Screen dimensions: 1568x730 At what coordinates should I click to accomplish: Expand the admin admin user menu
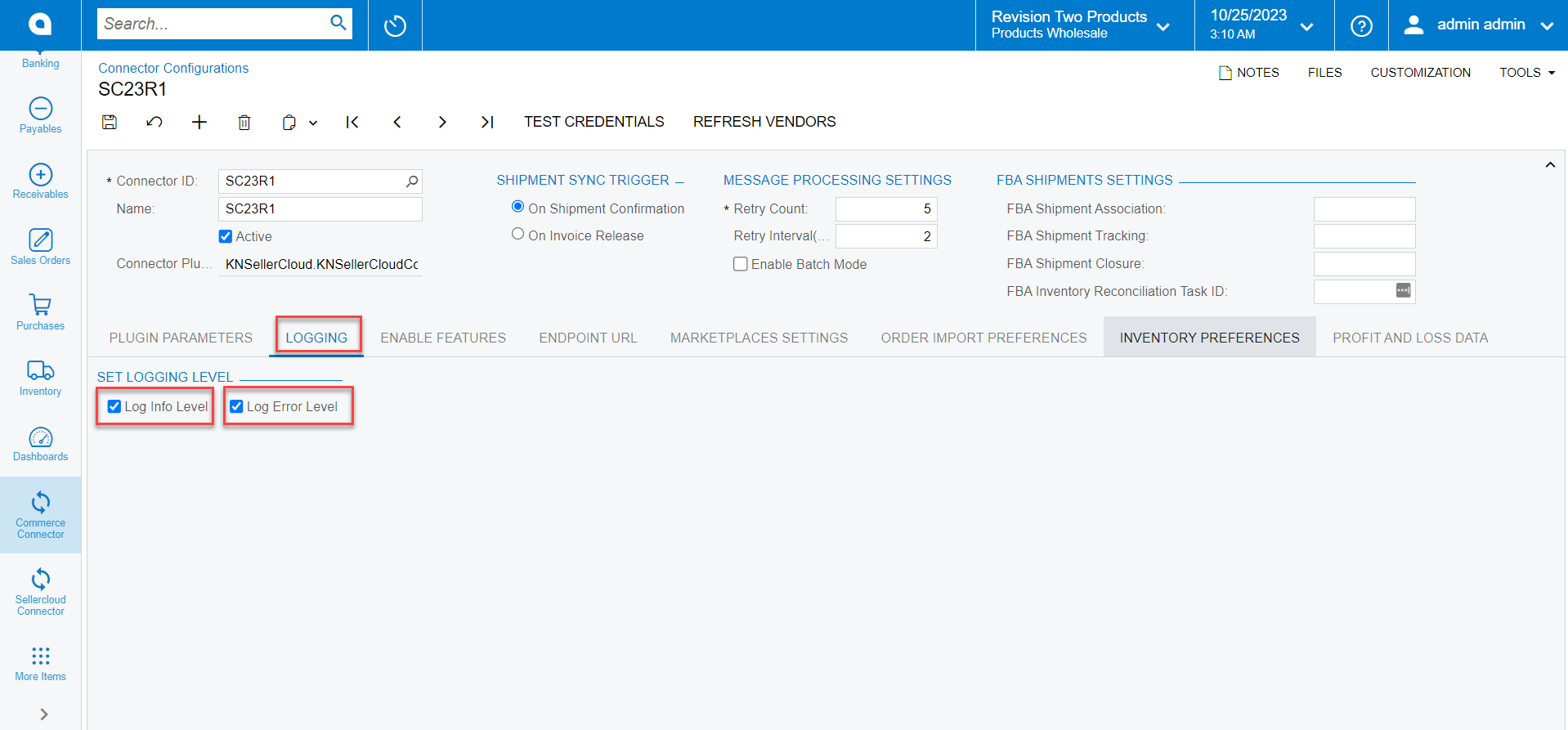click(1480, 25)
